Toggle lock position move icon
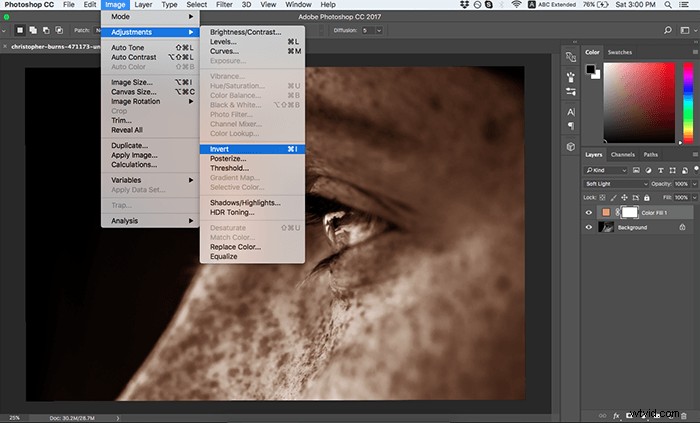The height and width of the screenshot is (423, 700). click(625, 197)
